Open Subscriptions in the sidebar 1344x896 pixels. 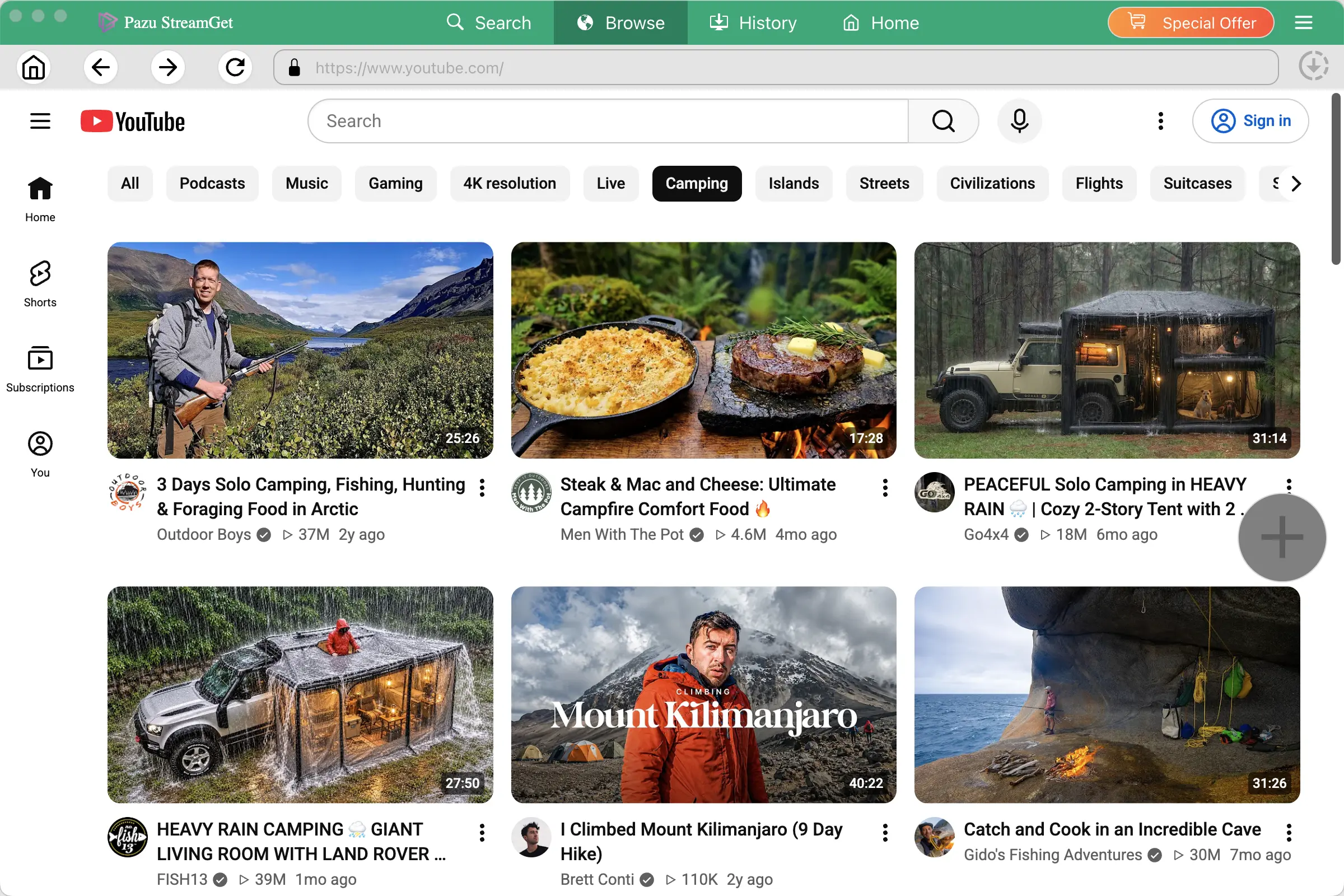40,369
